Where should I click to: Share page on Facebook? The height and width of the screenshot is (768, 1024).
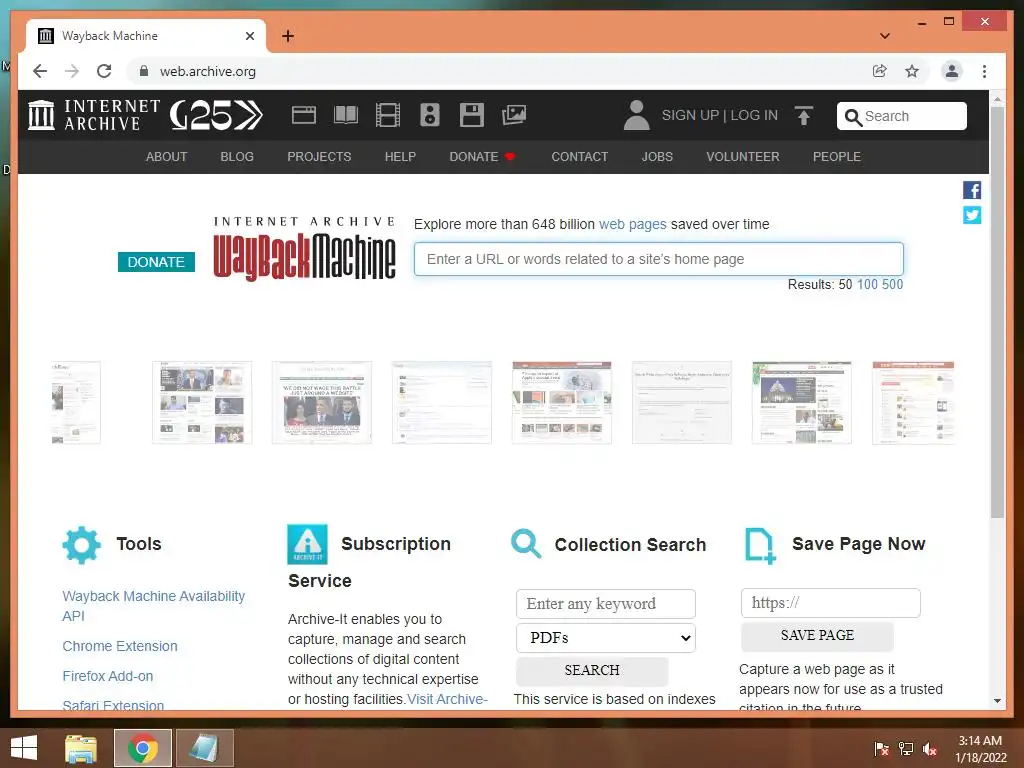(972, 190)
